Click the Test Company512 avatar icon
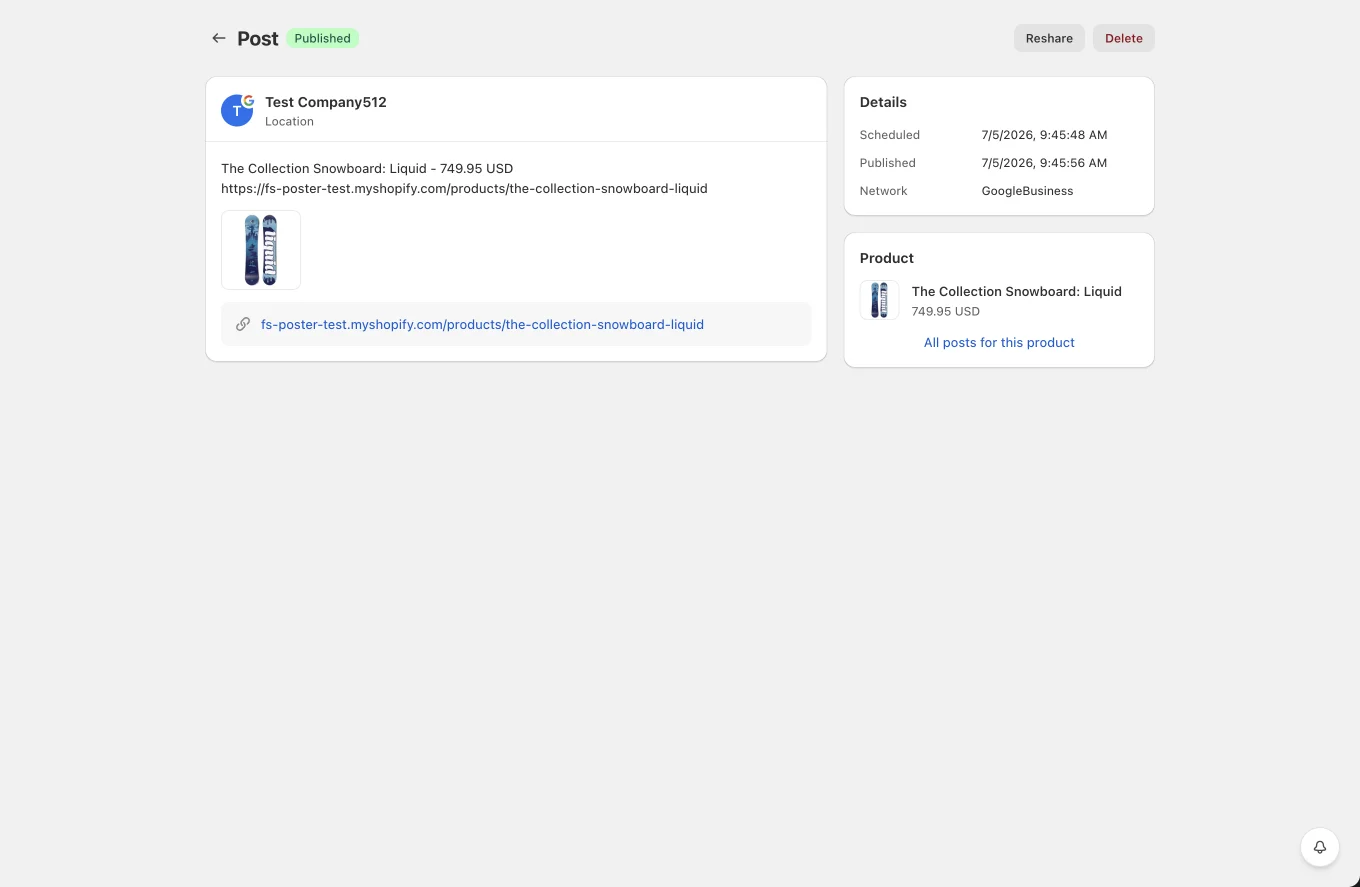 237,110
